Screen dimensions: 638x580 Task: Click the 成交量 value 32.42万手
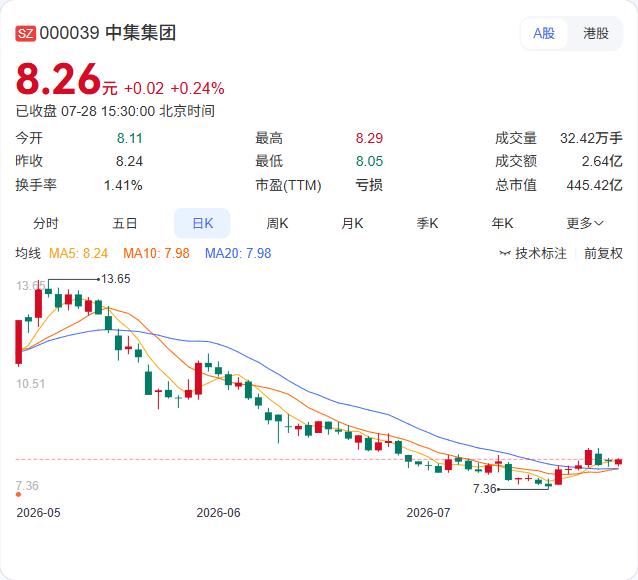(x=591, y=138)
